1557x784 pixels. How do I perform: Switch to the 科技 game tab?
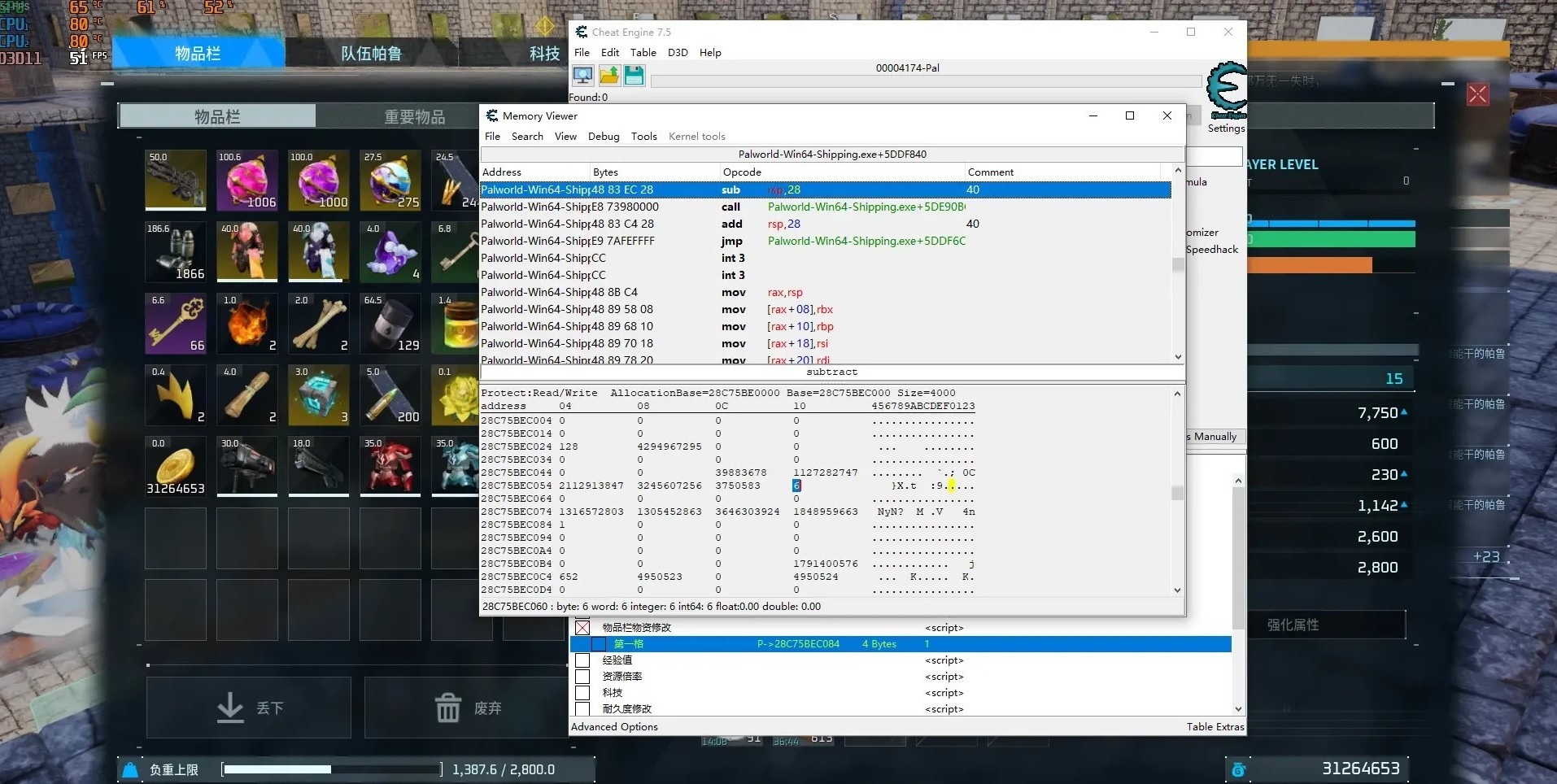543,54
